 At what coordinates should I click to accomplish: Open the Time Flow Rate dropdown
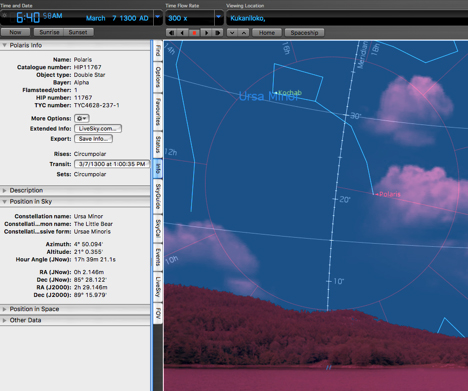(x=219, y=17)
